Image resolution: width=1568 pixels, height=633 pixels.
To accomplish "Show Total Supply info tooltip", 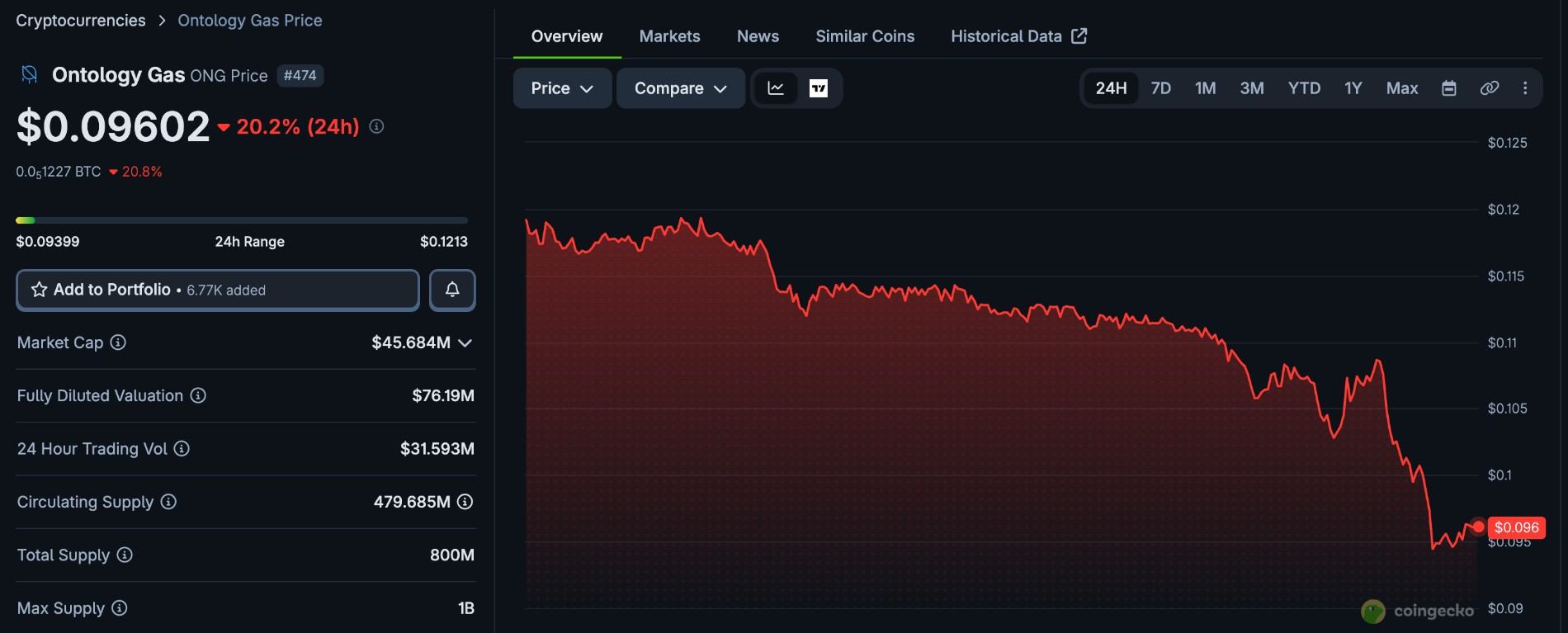I will [x=125, y=555].
